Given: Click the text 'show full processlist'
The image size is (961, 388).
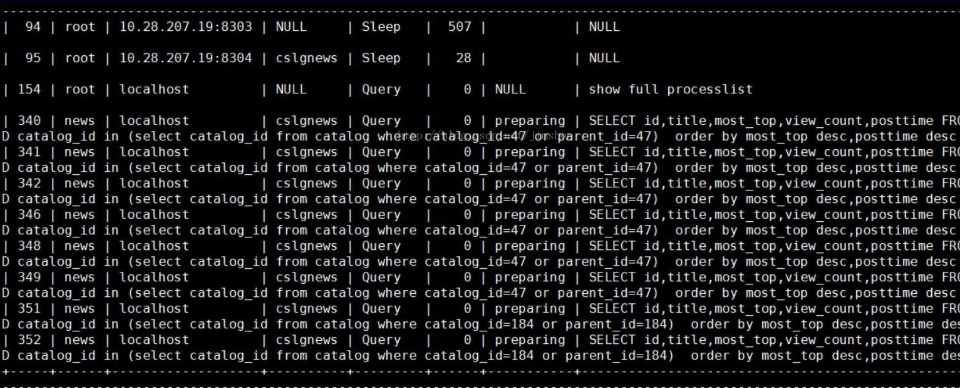Looking at the screenshot, I should (x=670, y=89).
